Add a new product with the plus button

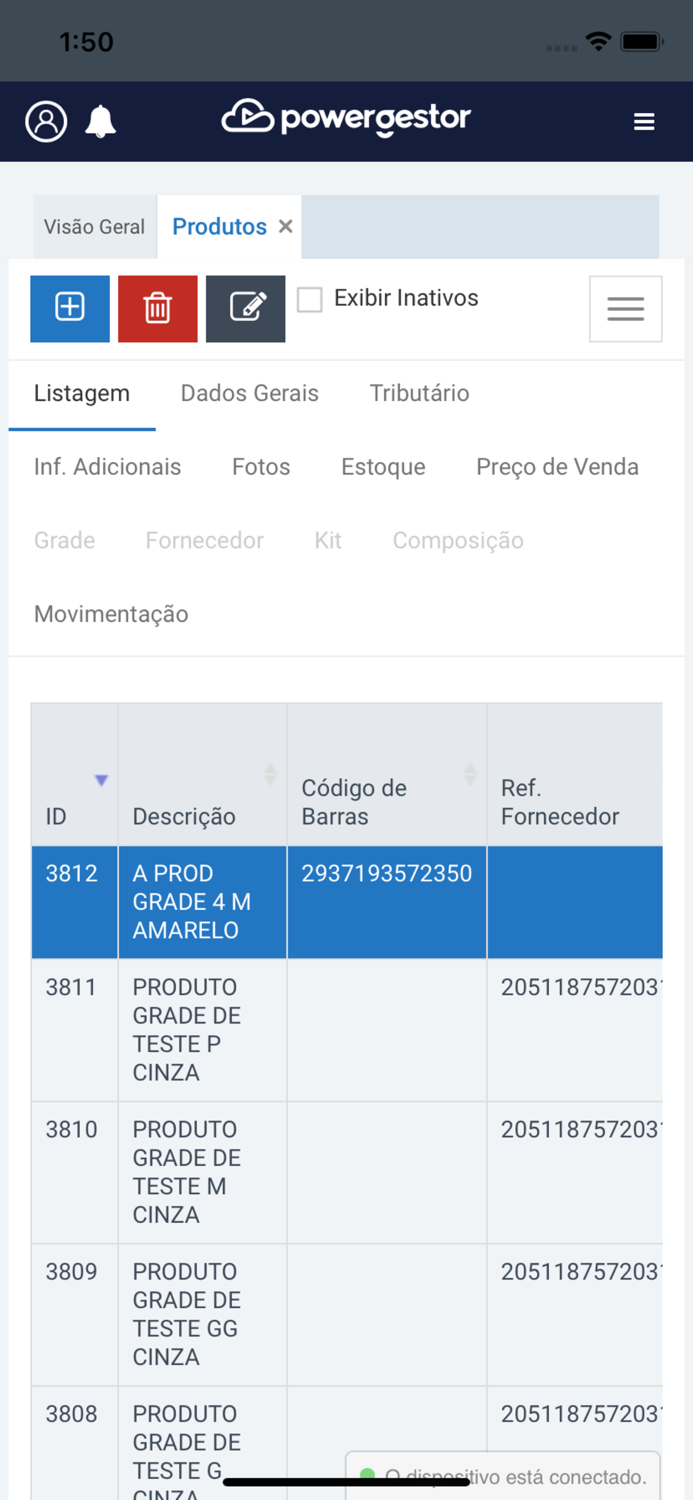(69, 308)
